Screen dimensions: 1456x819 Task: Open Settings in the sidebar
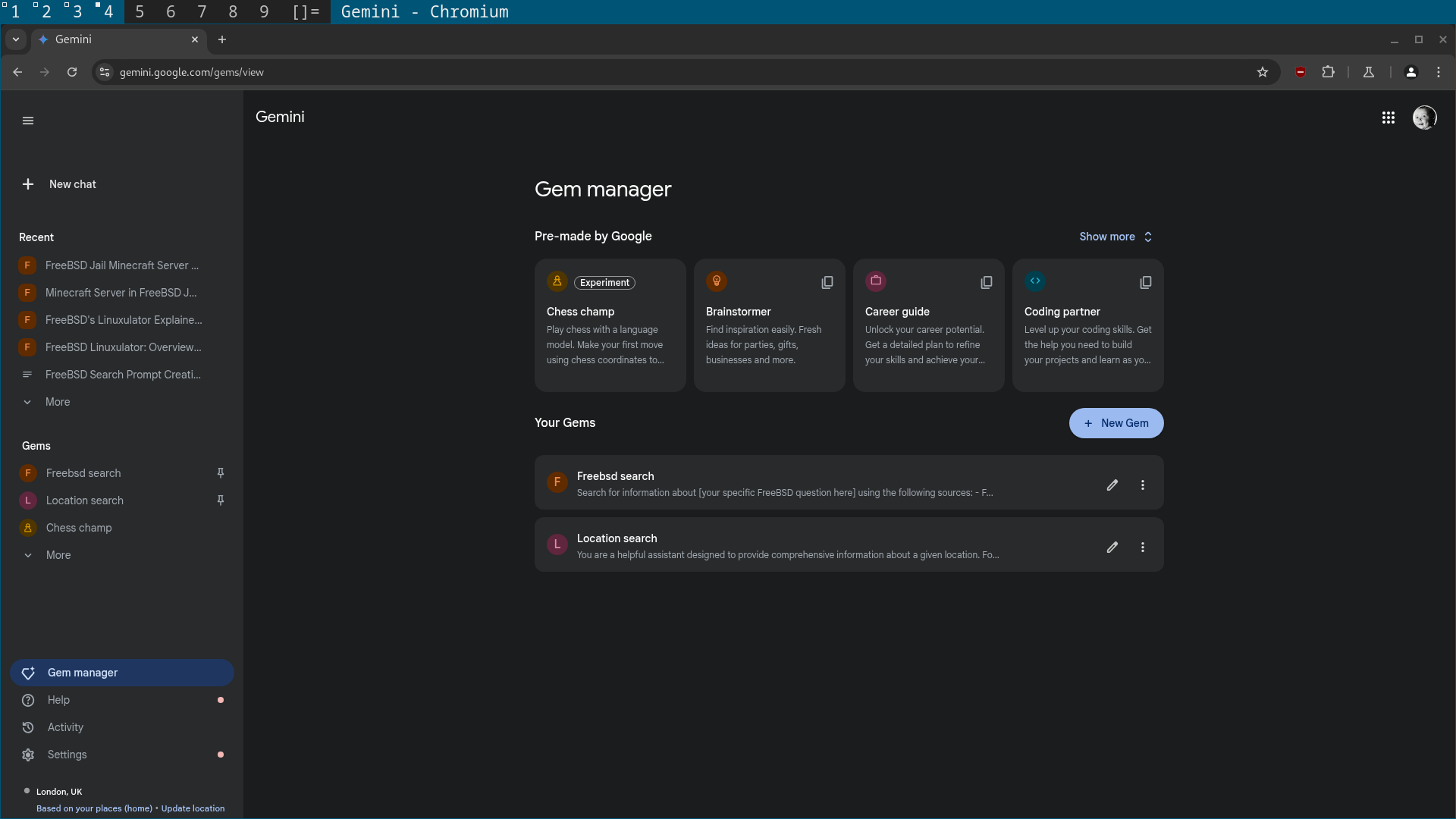click(x=67, y=755)
